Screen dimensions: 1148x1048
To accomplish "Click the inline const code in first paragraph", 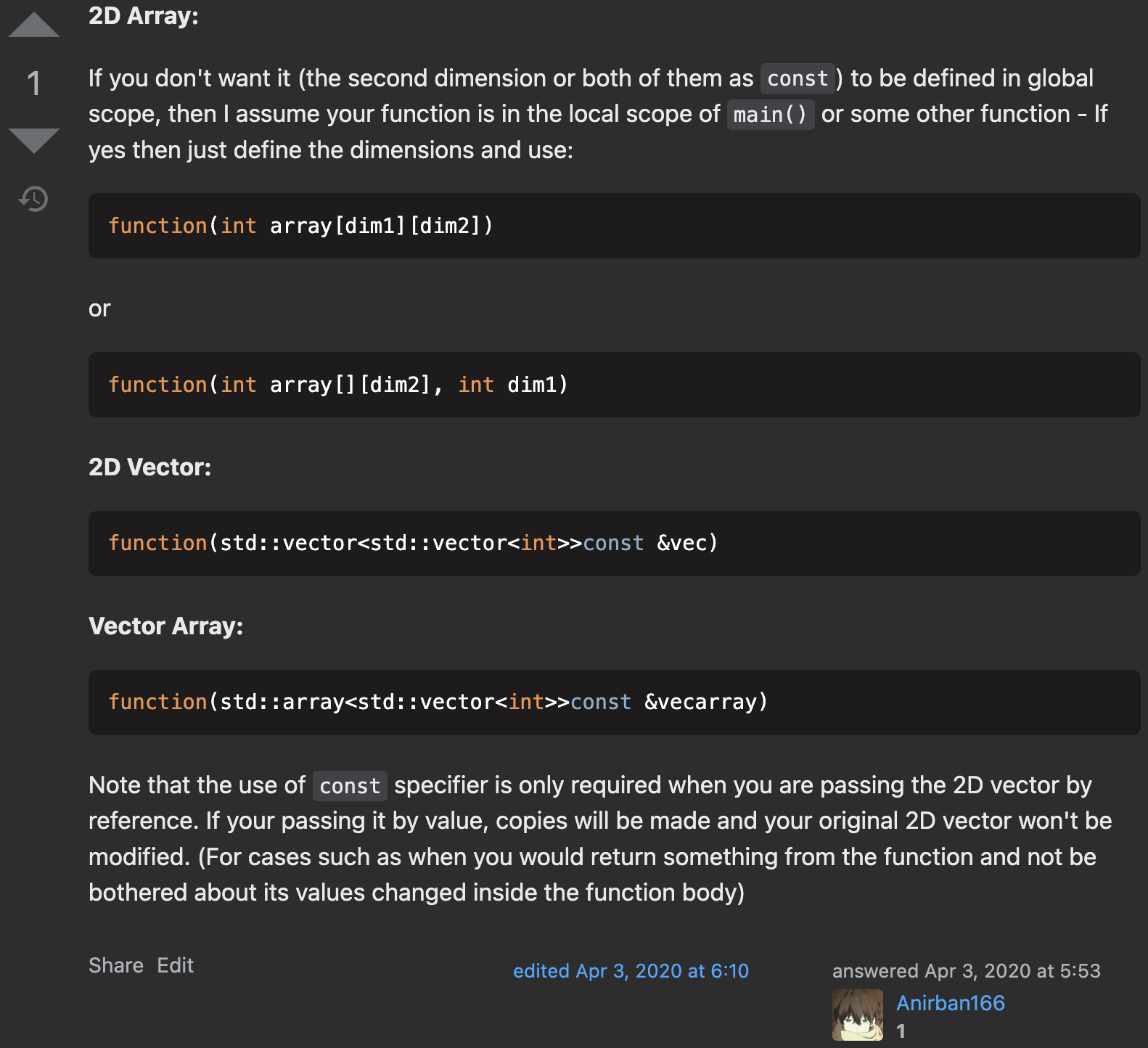I will [x=798, y=78].
